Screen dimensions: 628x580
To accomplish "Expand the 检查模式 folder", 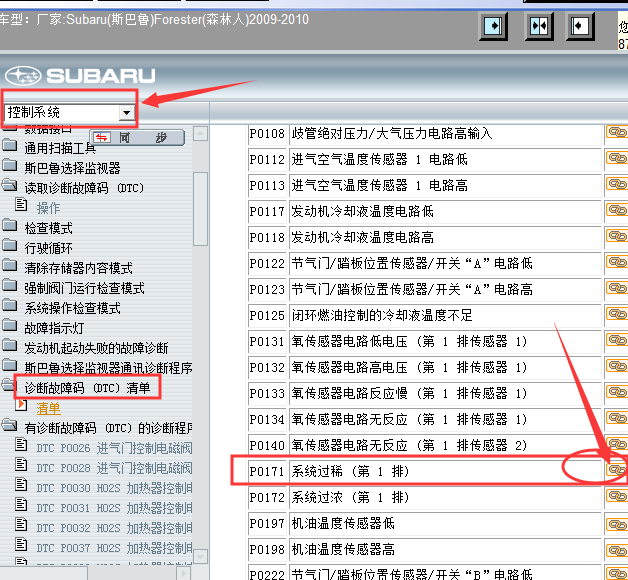I will pyautogui.click(x=48, y=228).
